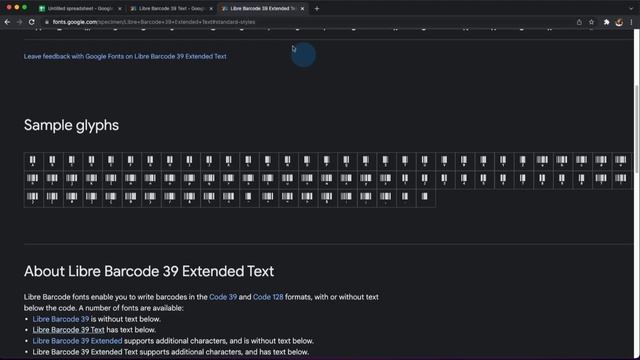640x360 pixels.
Task: Select the sample glyph cell for letter A
Action: click(x=33, y=161)
